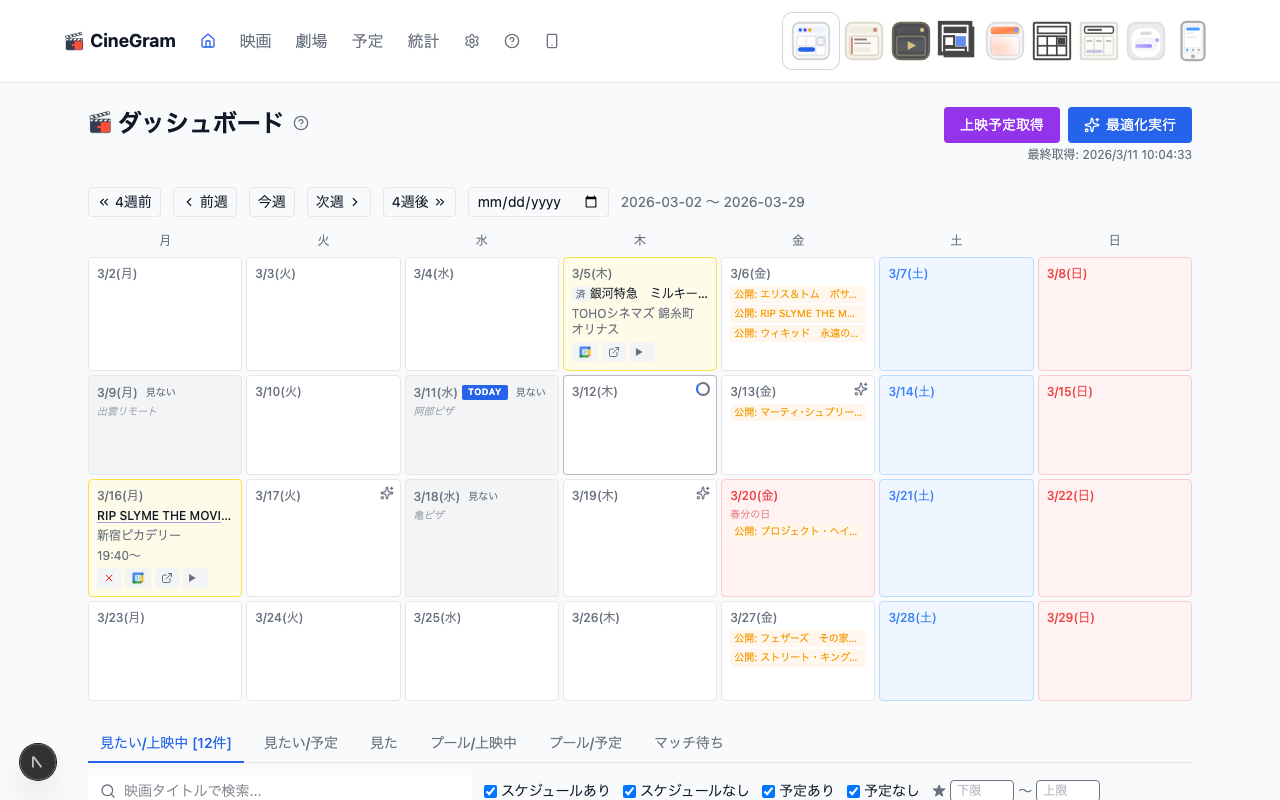Open Google カレンダーで 3/16 の予定を表示

point(137,578)
